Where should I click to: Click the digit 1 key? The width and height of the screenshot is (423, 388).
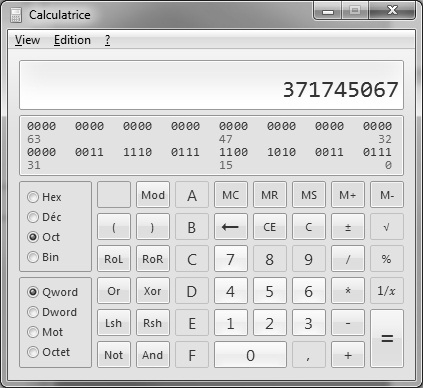pyautogui.click(x=231, y=323)
